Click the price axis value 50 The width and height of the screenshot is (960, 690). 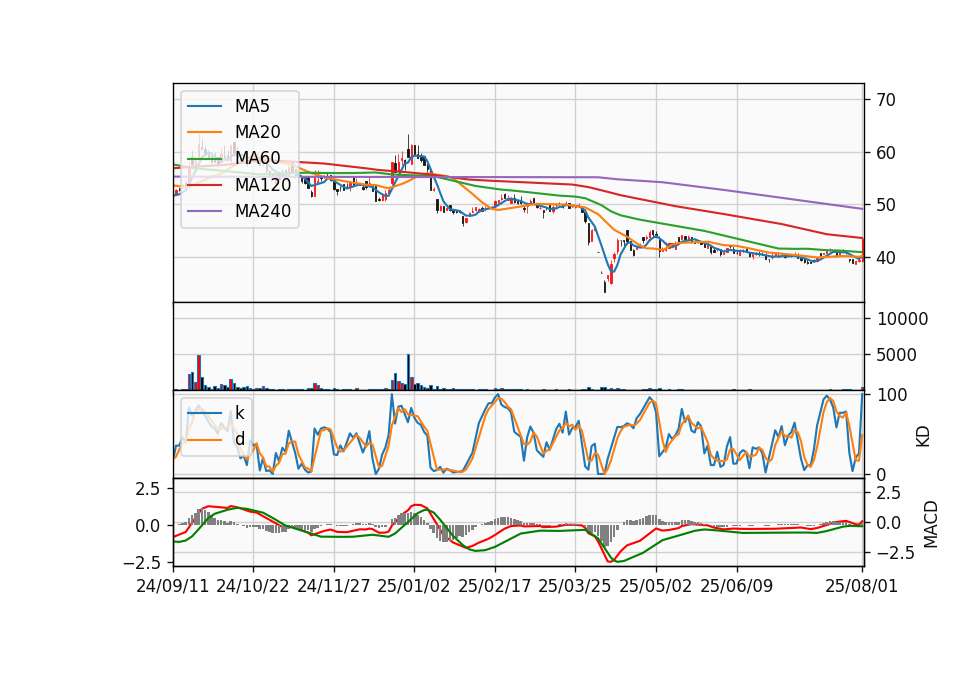coord(886,205)
